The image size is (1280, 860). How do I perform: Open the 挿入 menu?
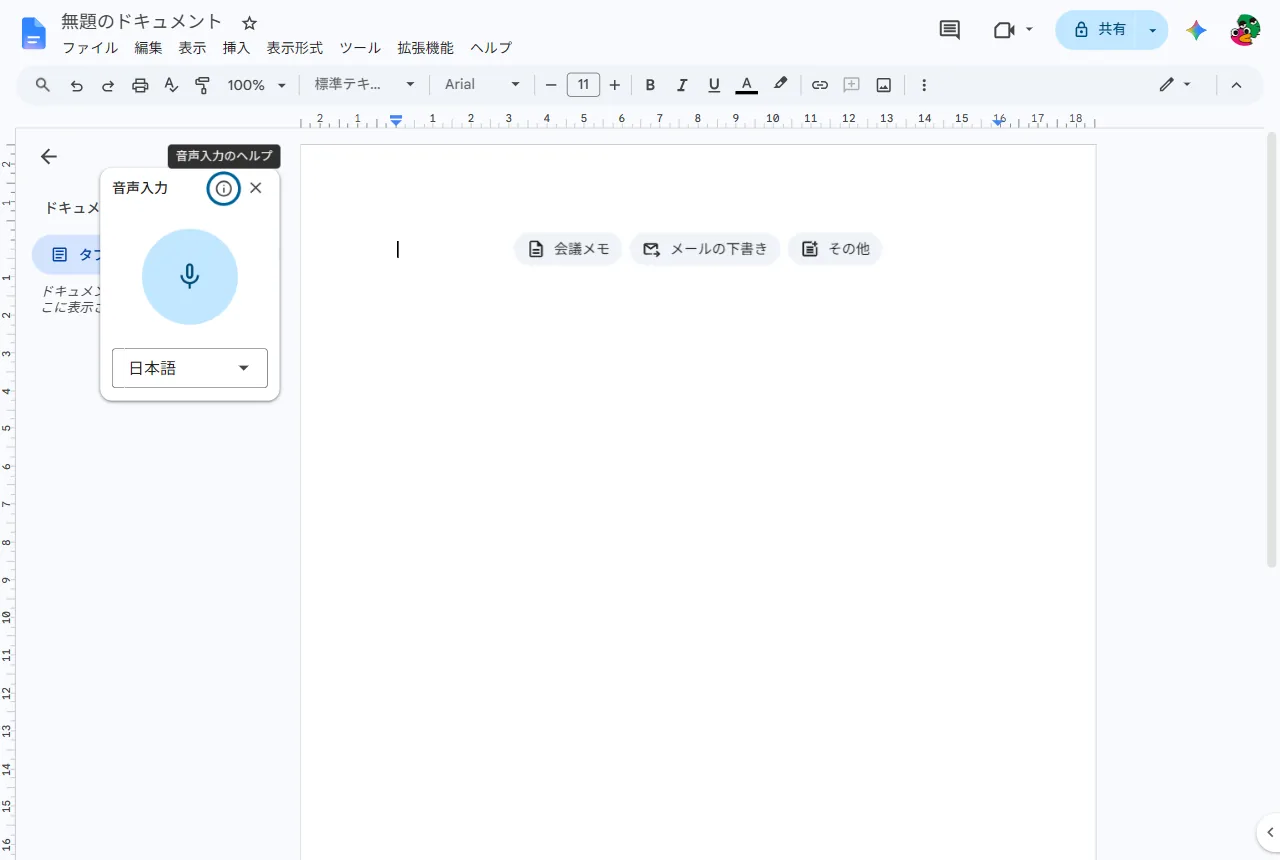click(236, 48)
